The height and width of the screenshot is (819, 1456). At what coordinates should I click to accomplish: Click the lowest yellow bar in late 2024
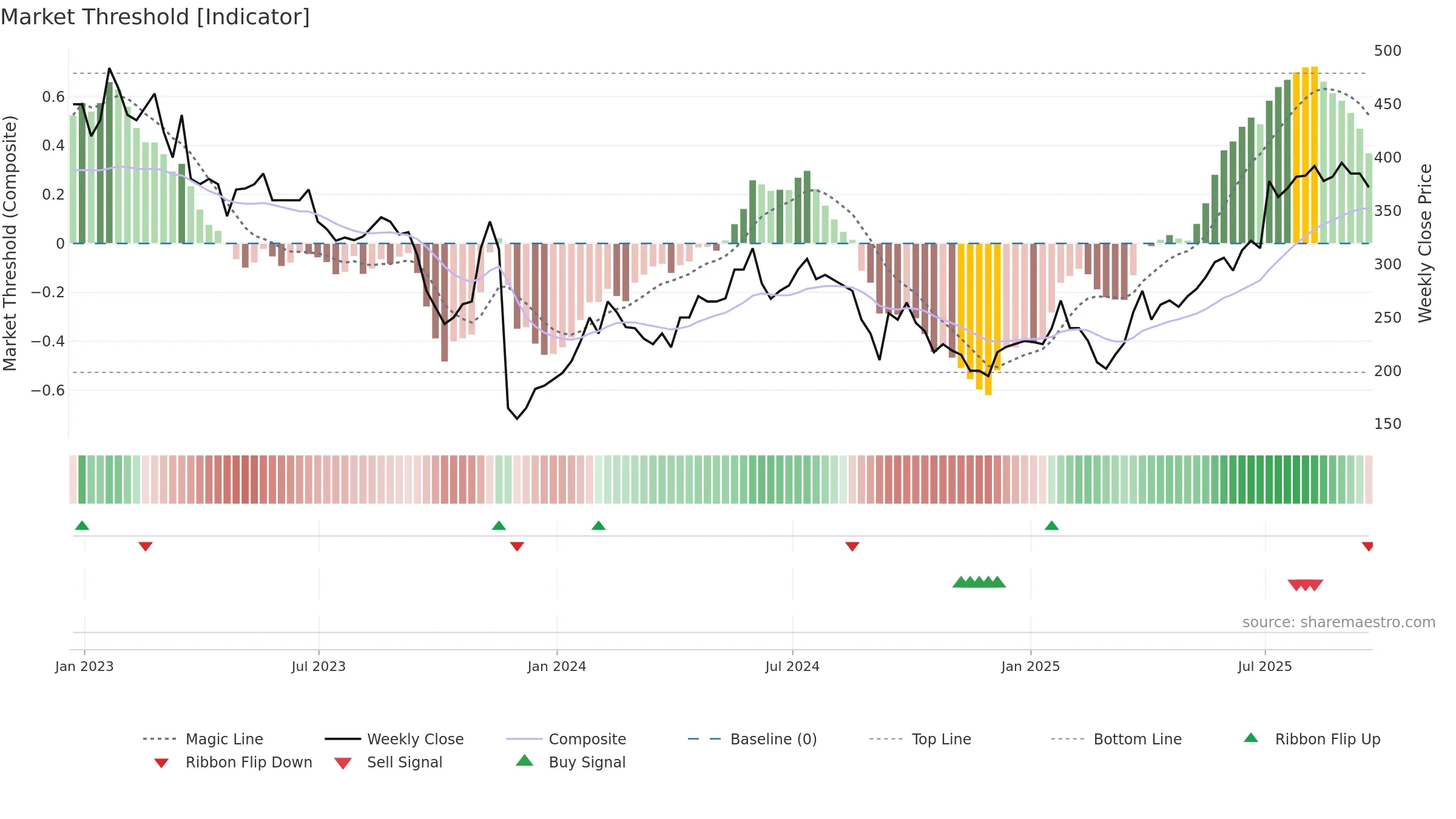[x=988, y=319]
